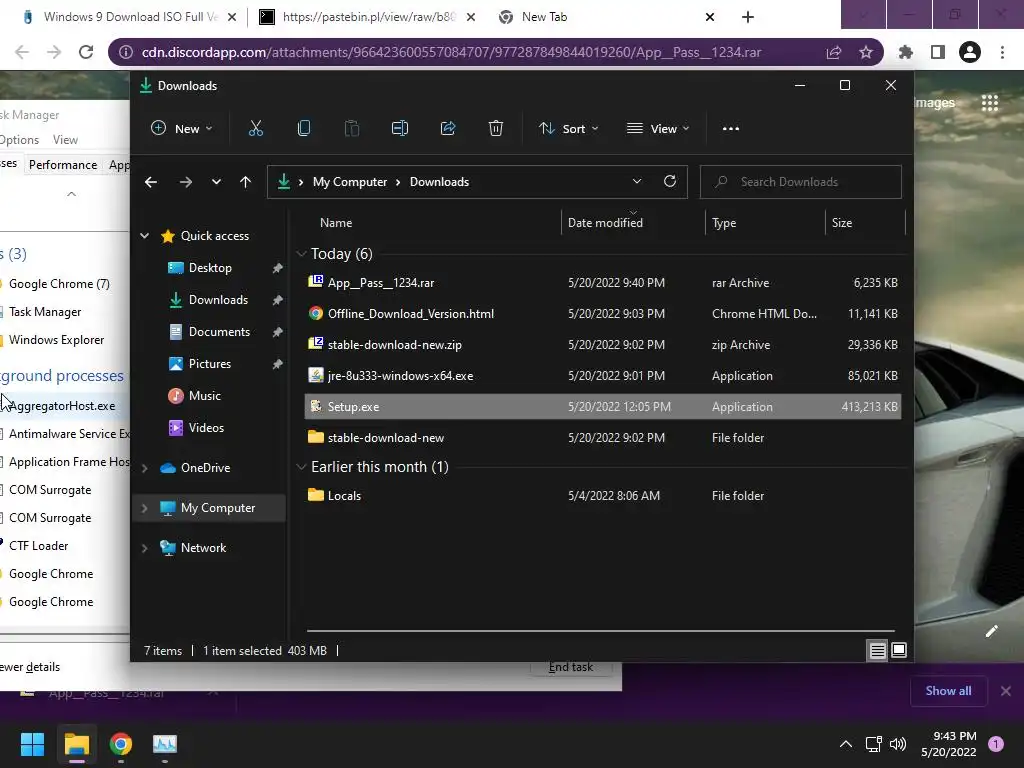1024x768 pixels.
Task: Open Google apps grid icon
Action: point(990,103)
